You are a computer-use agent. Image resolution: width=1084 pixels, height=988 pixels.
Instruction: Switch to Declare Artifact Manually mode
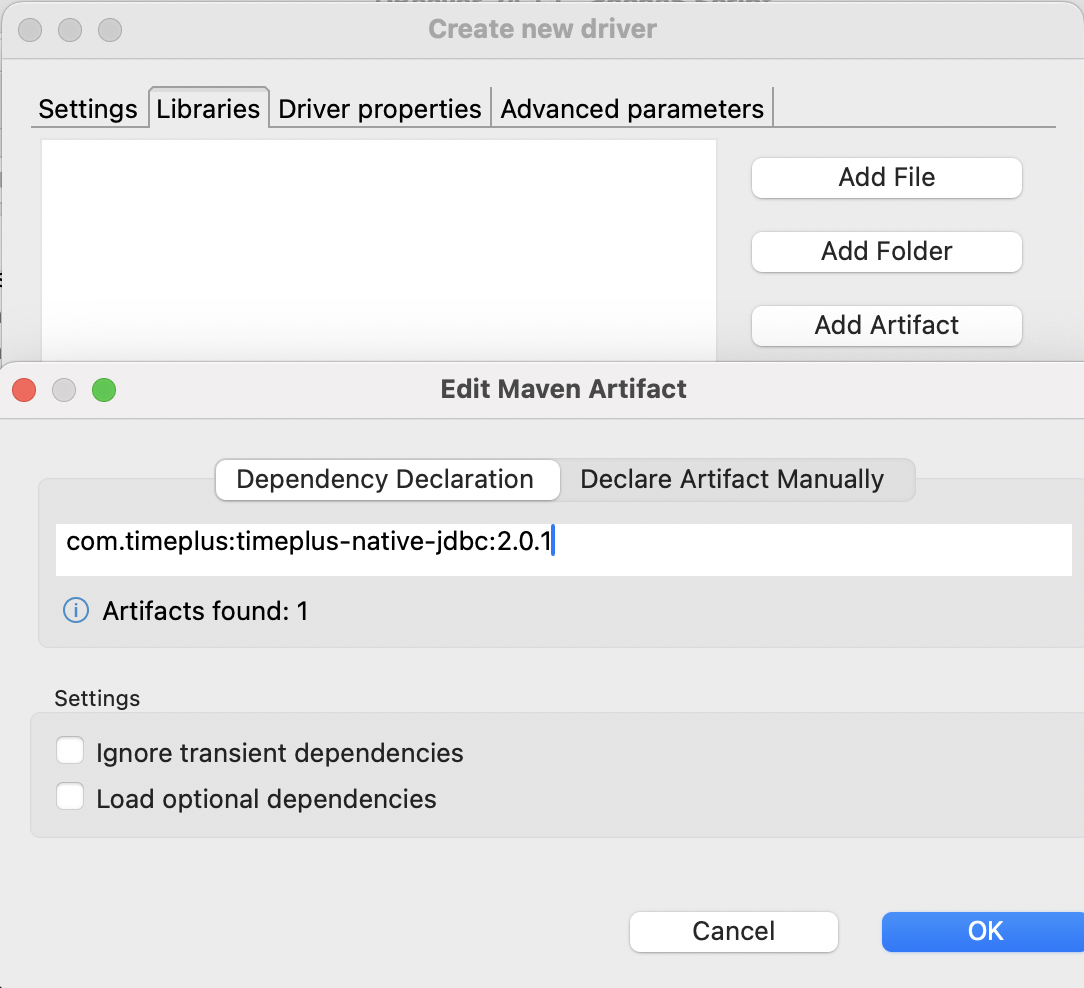(732, 479)
